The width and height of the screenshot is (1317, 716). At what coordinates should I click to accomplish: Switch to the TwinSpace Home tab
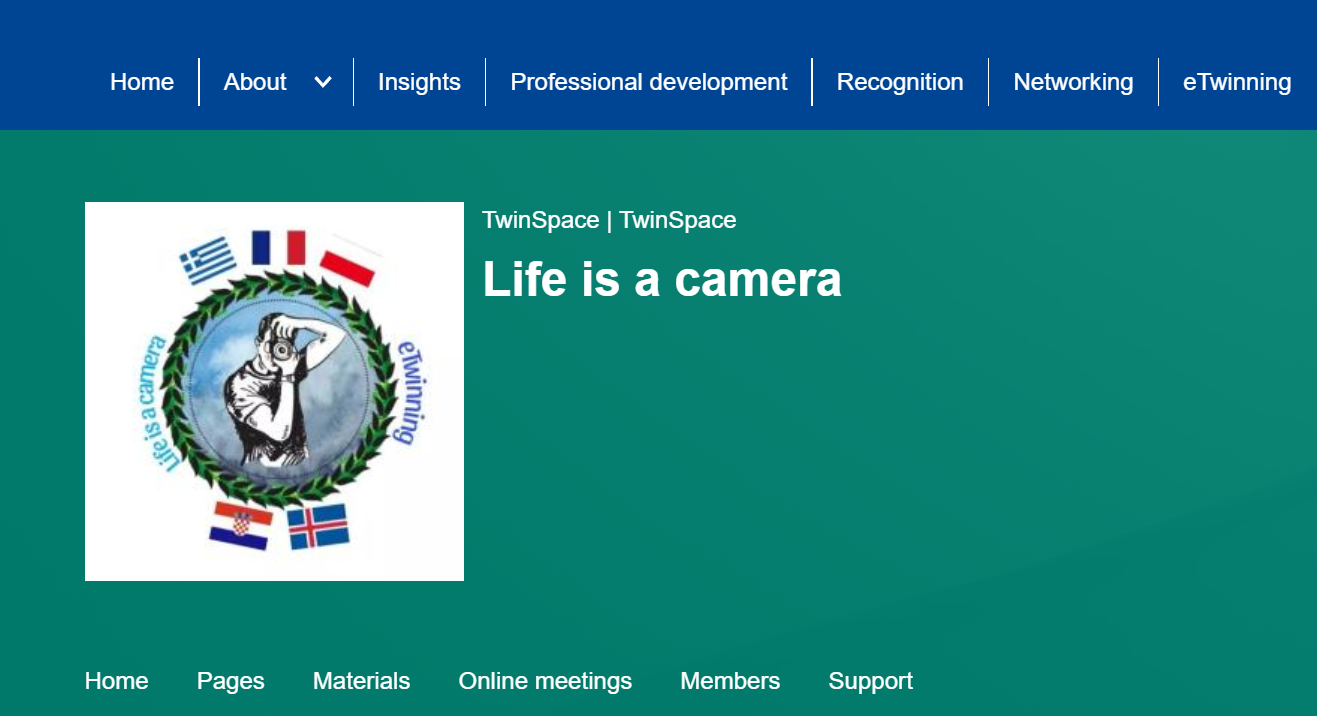click(x=116, y=681)
